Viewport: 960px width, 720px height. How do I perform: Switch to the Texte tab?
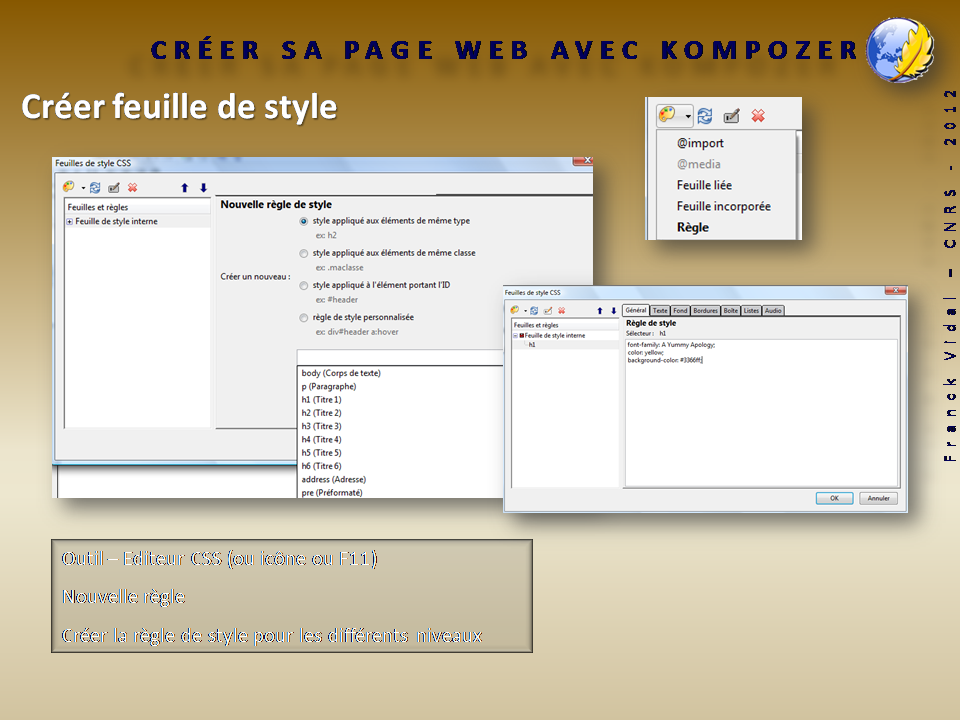[660, 311]
